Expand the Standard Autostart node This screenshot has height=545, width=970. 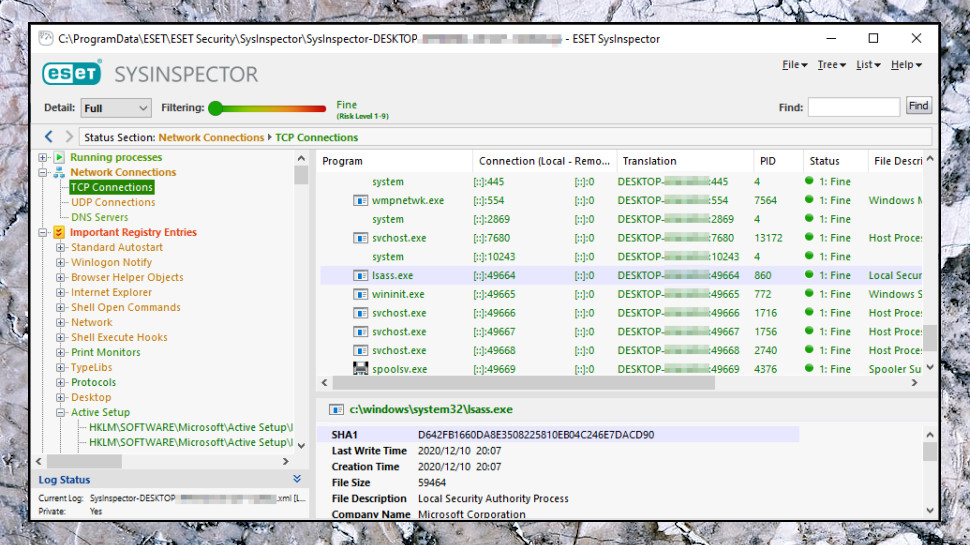point(61,247)
